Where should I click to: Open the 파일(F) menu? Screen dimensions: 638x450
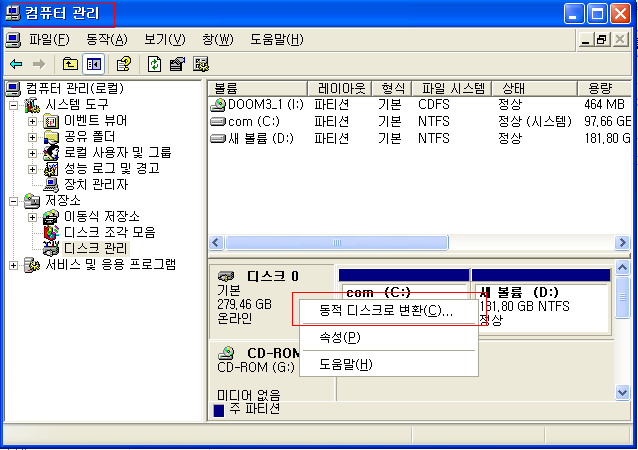tap(49, 40)
